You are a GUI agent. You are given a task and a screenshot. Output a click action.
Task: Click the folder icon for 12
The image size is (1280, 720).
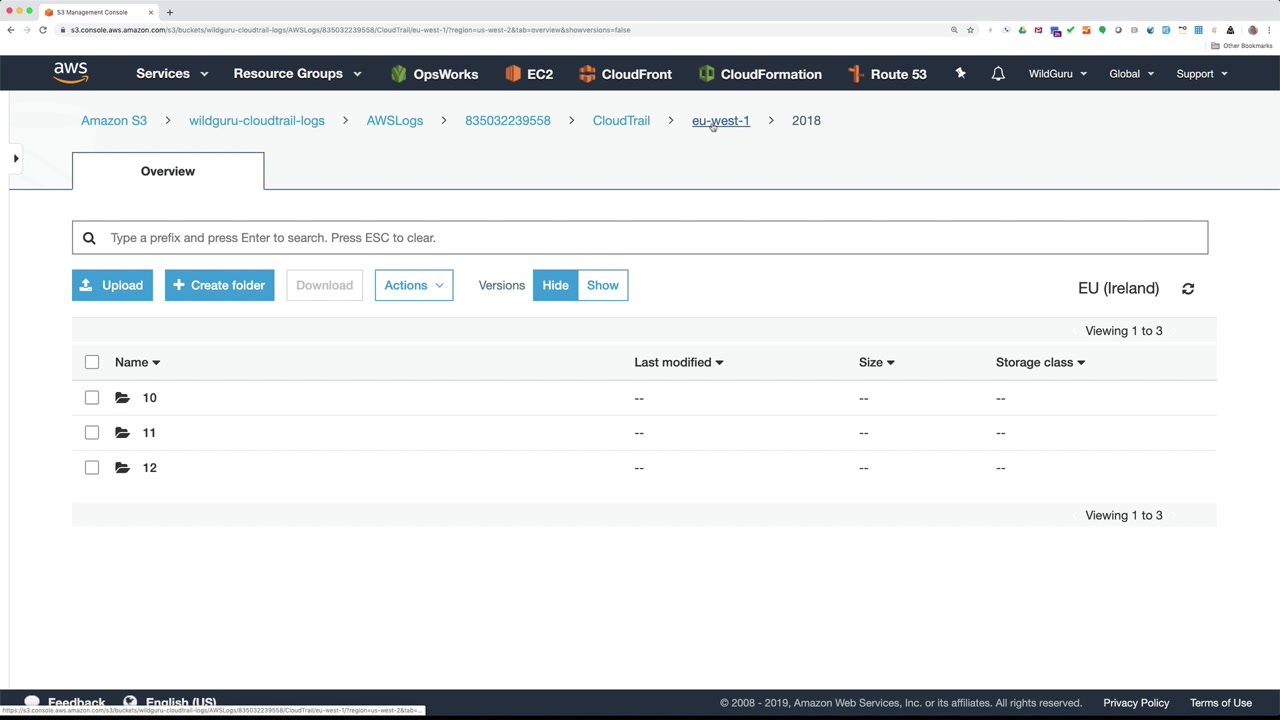[x=122, y=468]
